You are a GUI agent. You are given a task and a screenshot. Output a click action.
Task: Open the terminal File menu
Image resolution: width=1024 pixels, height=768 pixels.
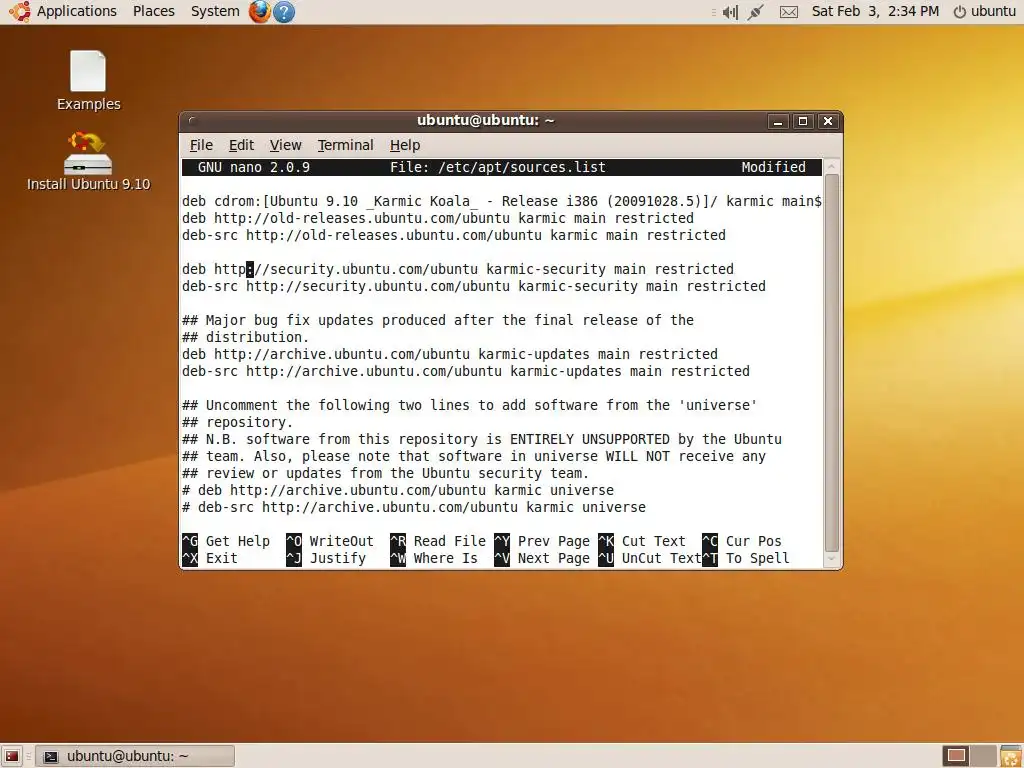201,145
